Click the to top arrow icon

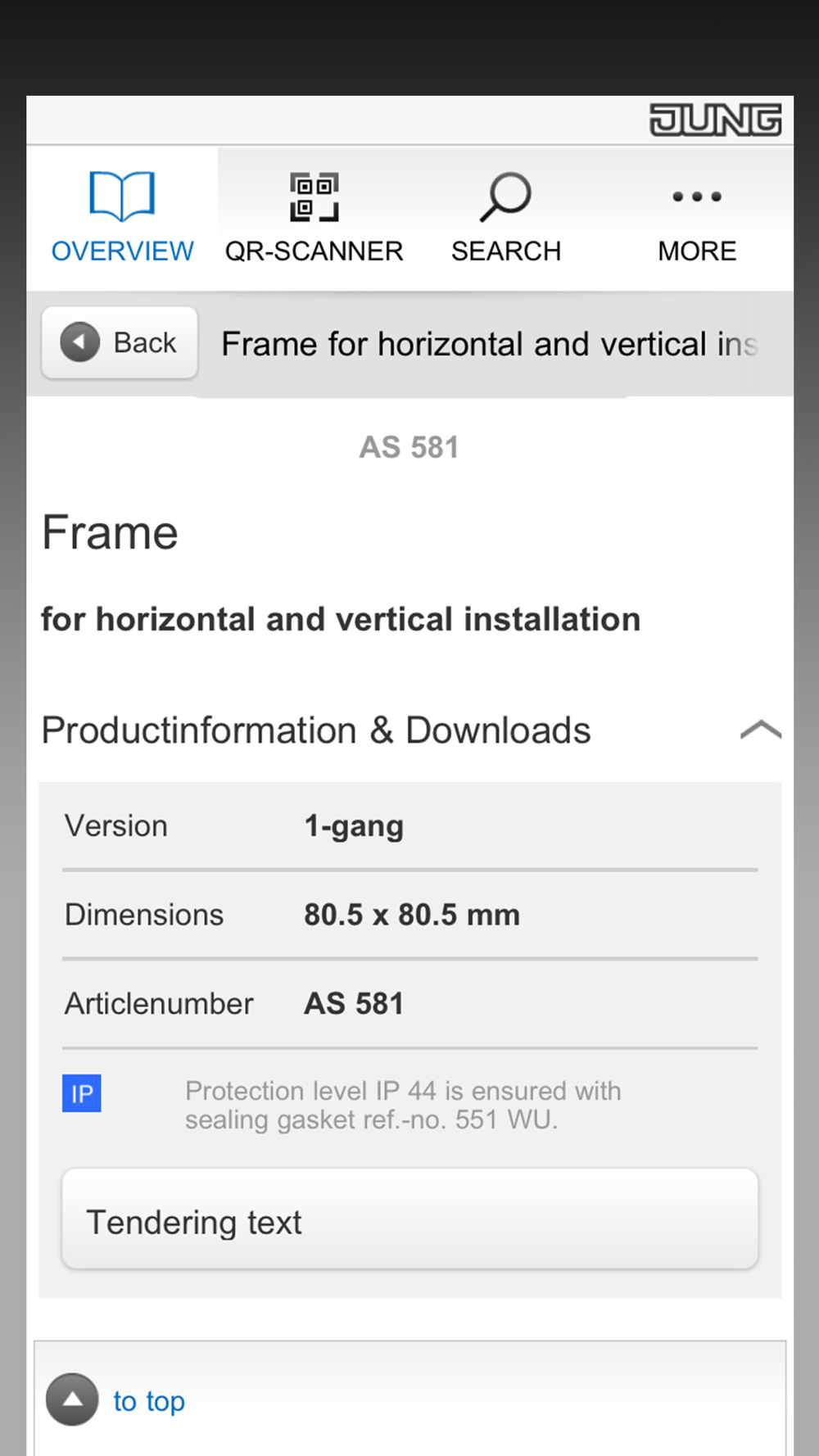coord(72,1399)
